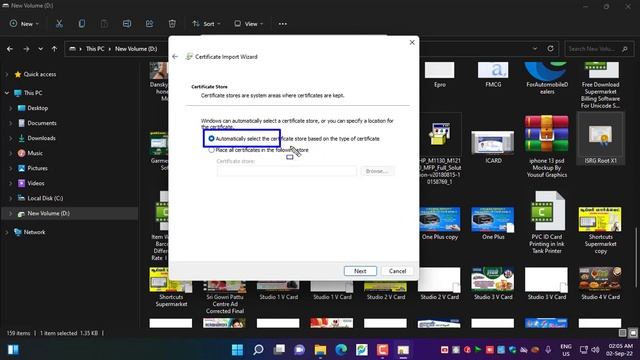Go back in the Certificate Import Wizard
The height and width of the screenshot is (360, 640).
[175, 57]
